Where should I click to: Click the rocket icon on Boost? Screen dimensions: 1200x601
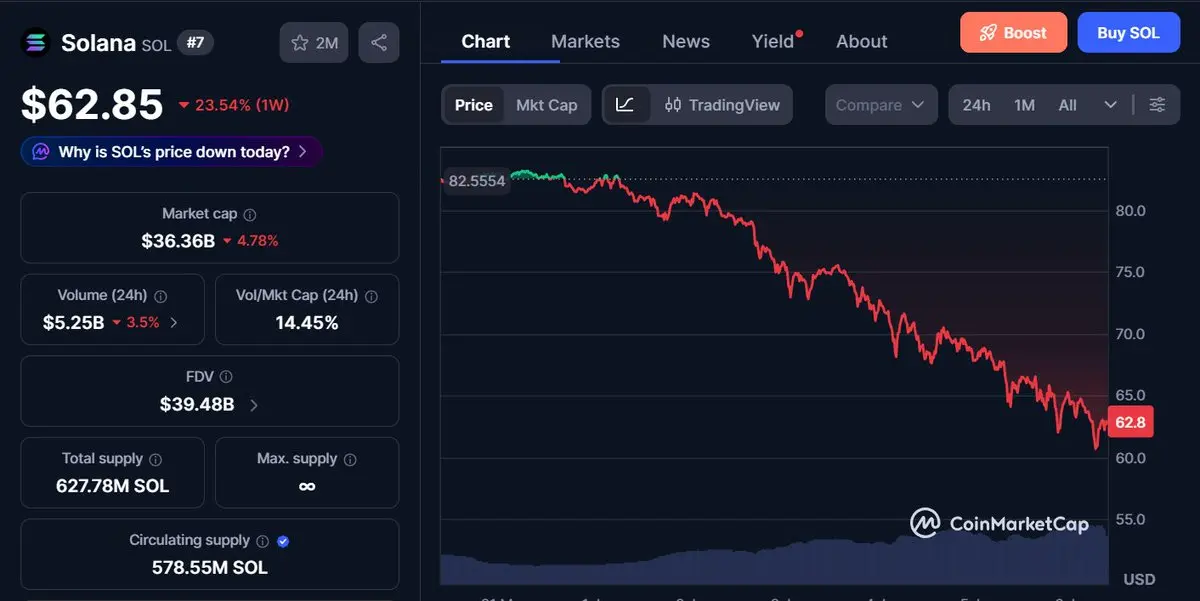(x=988, y=33)
